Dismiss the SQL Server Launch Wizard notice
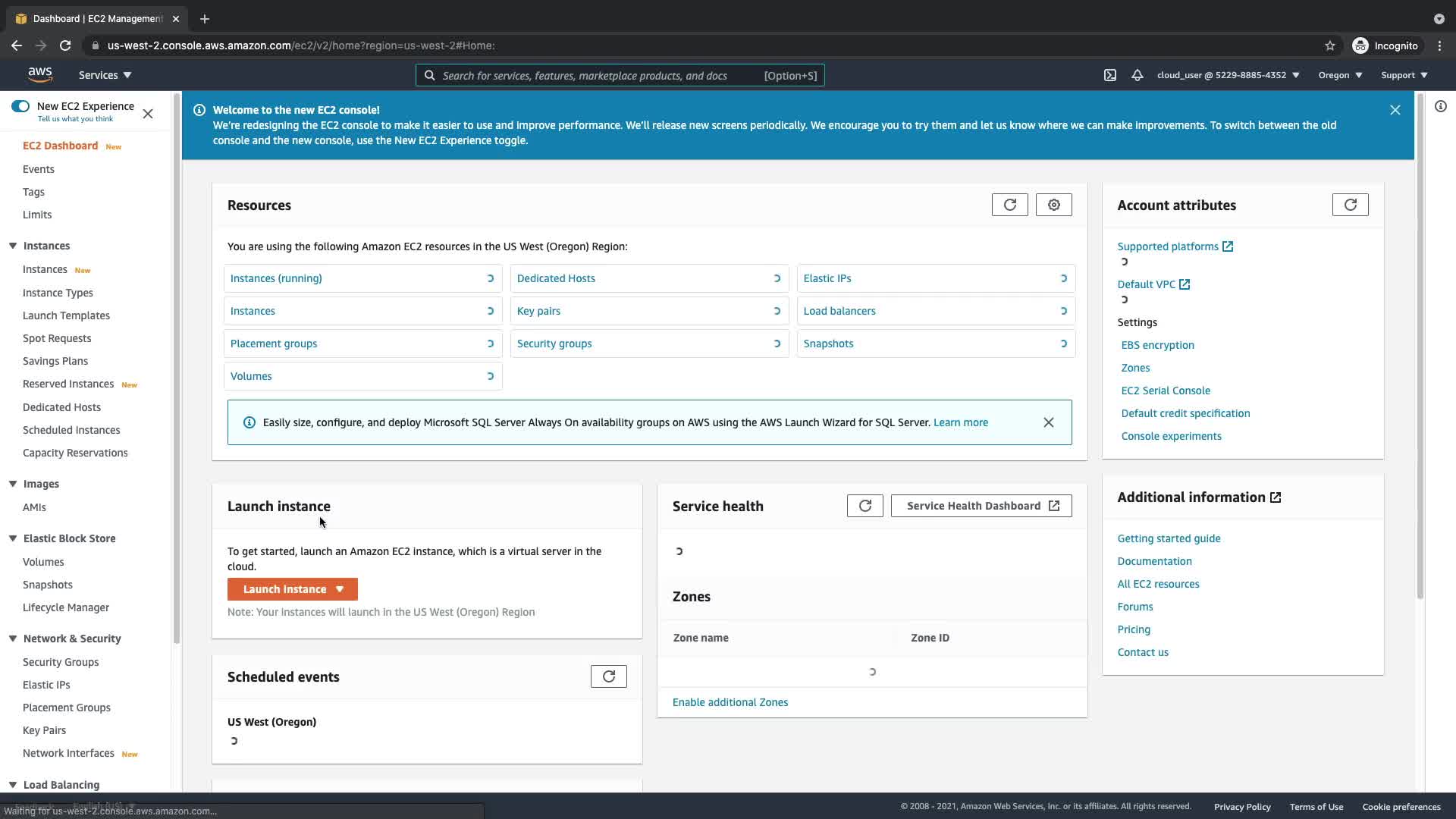The image size is (1456, 819). [x=1048, y=422]
